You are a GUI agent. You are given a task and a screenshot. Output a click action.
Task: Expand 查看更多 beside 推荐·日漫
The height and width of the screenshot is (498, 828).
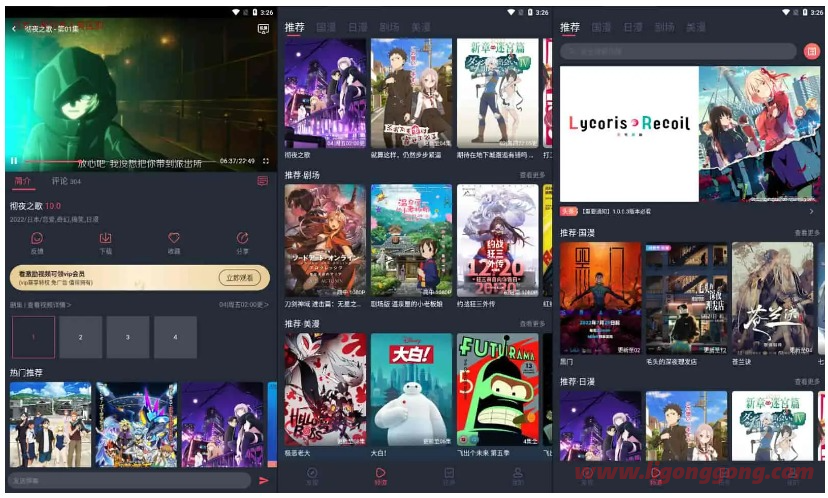tap(807, 381)
